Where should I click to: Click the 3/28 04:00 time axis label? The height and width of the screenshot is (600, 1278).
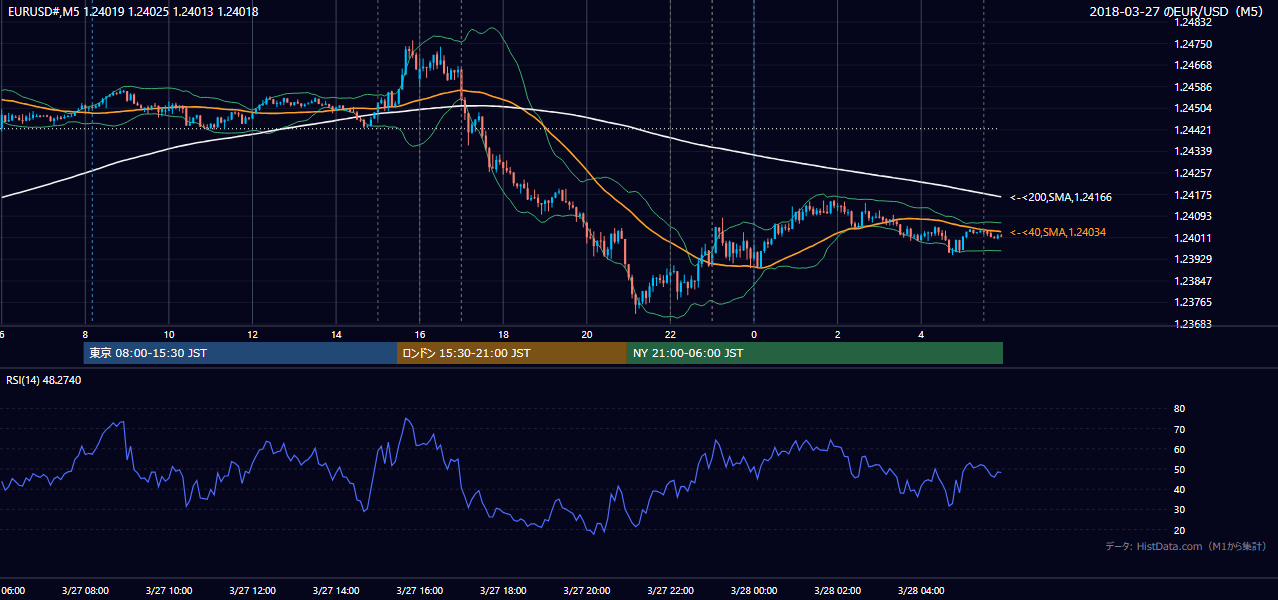pyautogui.click(x=920, y=590)
